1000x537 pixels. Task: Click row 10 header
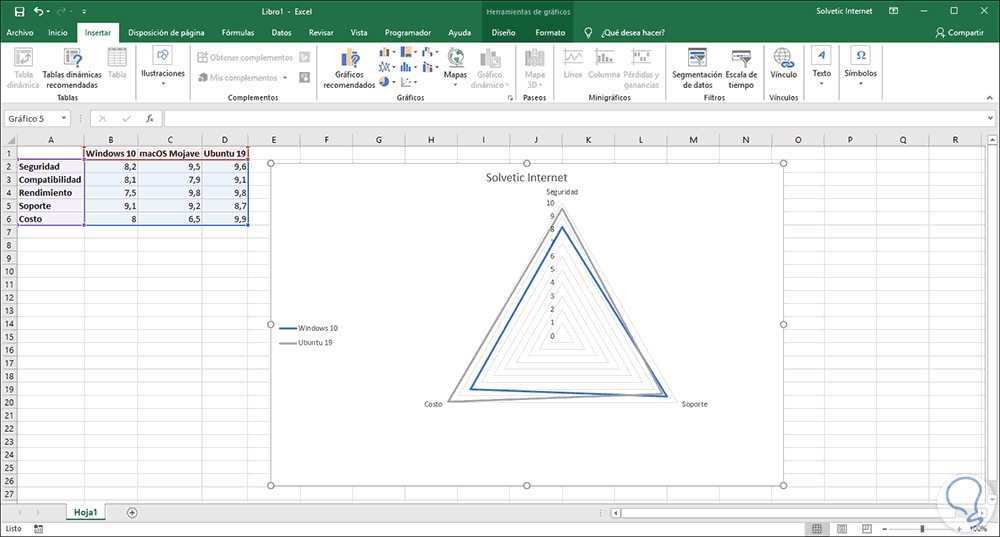(x=9, y=271)
